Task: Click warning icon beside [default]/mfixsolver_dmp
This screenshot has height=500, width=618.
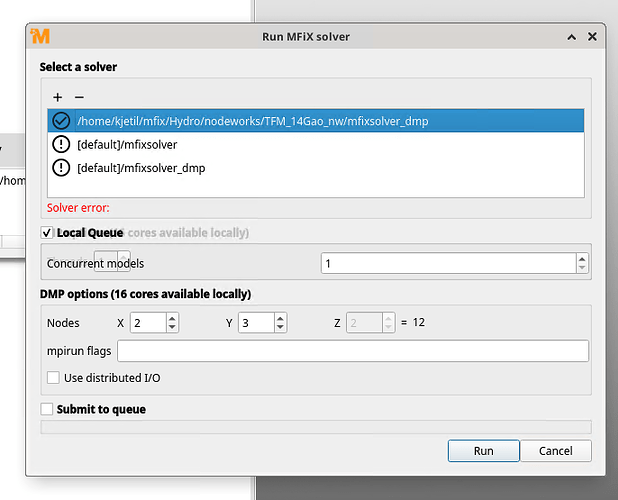Action: [60, 168]
